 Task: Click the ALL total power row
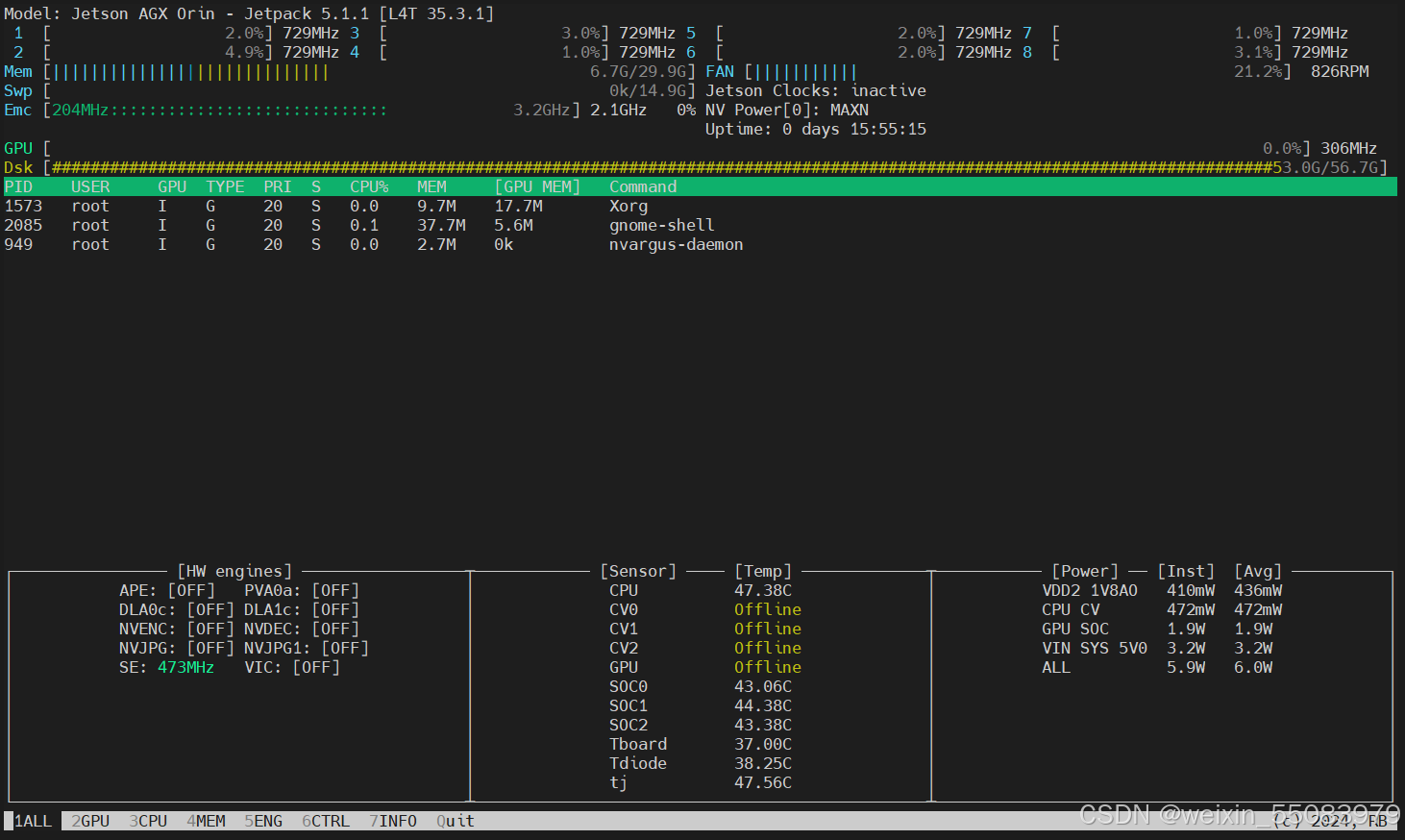point(1157,667)
